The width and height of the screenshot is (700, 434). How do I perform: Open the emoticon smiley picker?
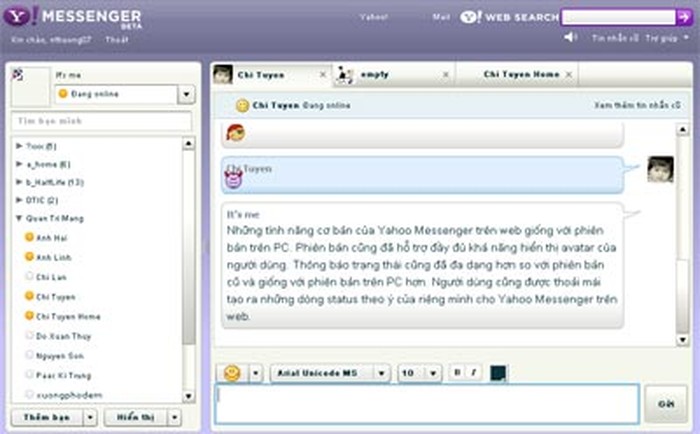232,373
